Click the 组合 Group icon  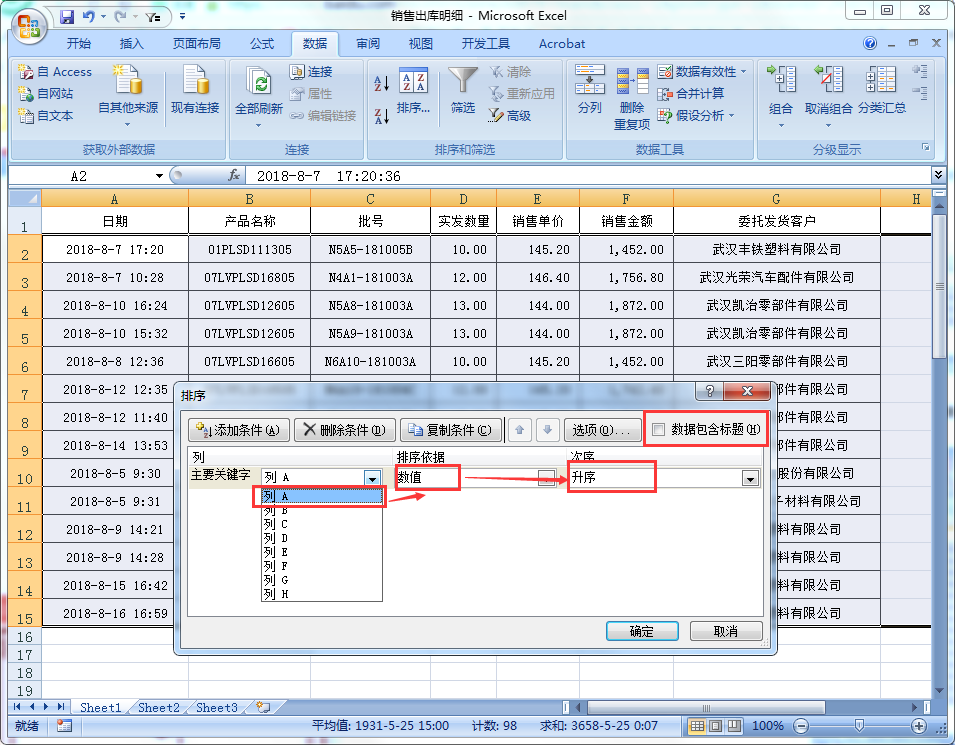point(781,90)
